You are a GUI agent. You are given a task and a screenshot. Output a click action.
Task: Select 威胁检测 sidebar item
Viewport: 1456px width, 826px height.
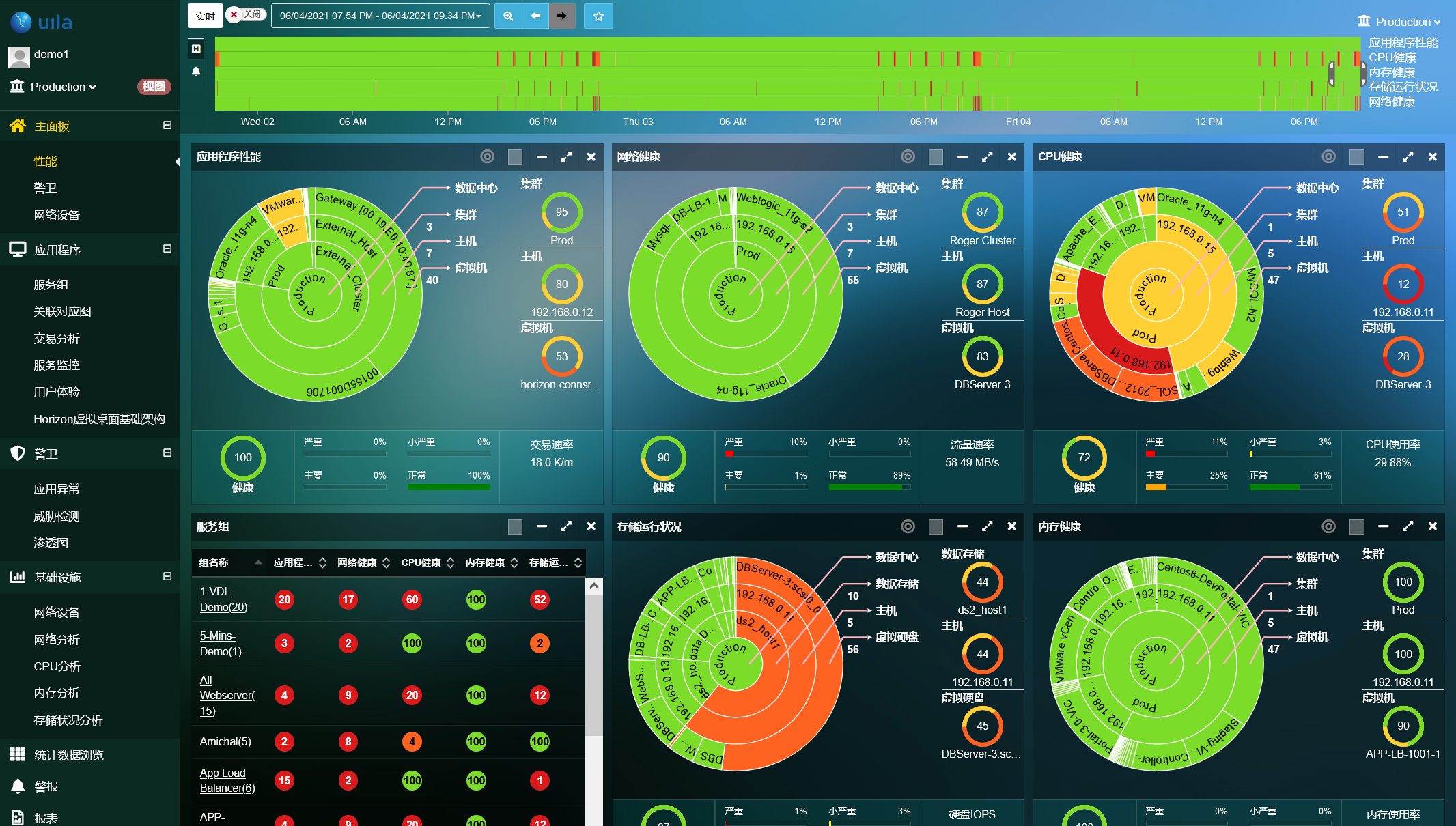pyautogui.click(x=57, y=516)
